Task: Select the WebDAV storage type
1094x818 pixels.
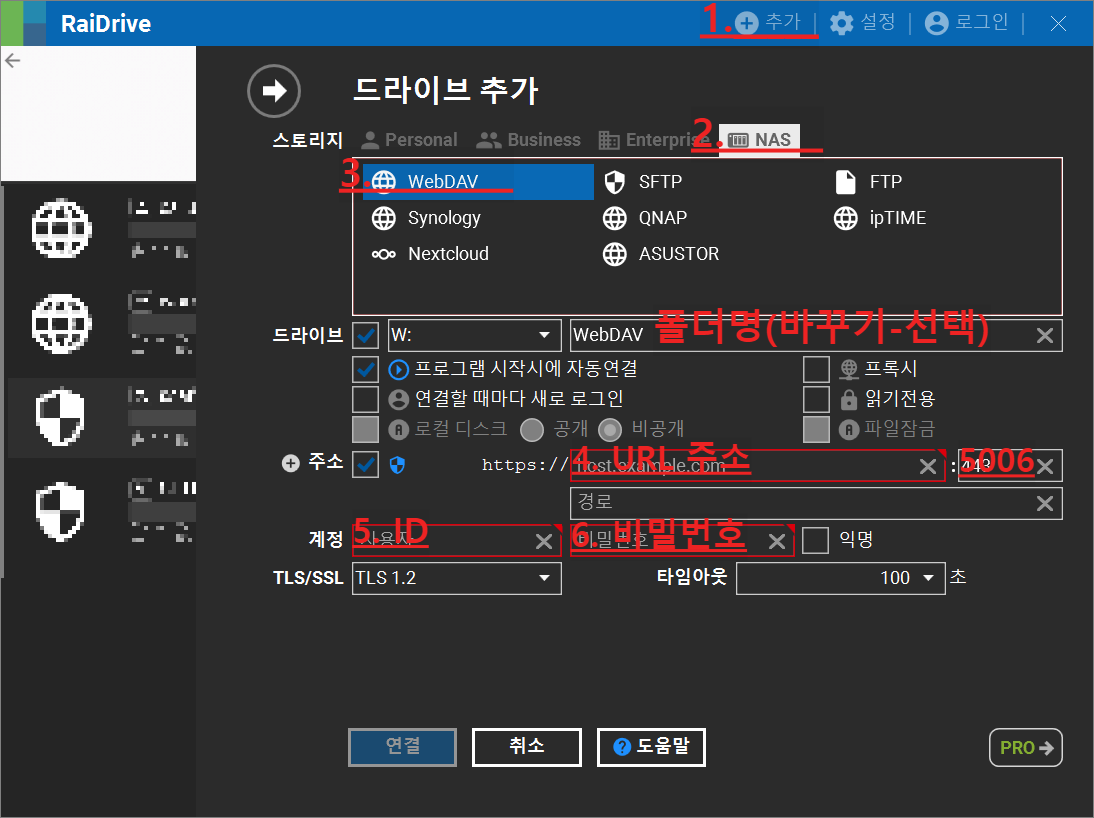Action: coord(478,181)
